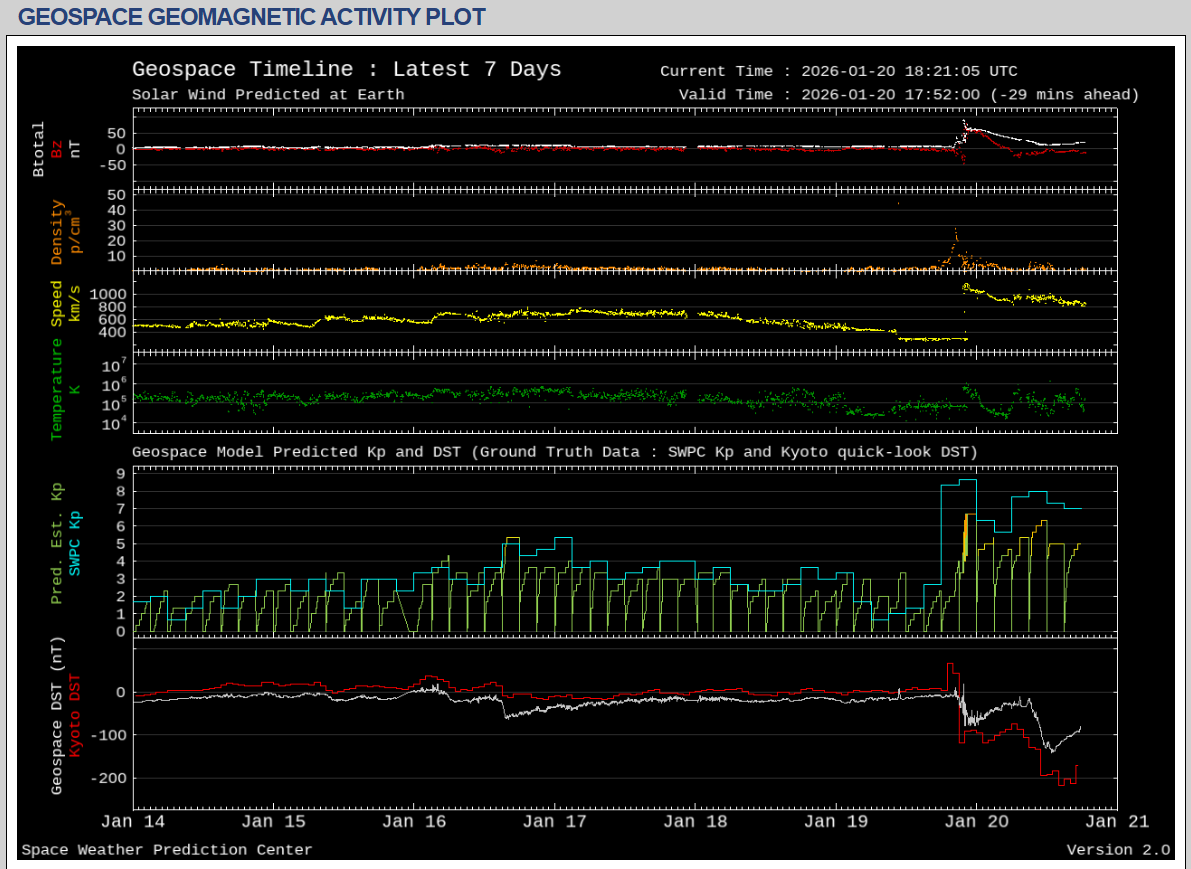Click the Geospace Geomagnetic Activity Plot heading

pyautogui.click(x=252, y=17)
